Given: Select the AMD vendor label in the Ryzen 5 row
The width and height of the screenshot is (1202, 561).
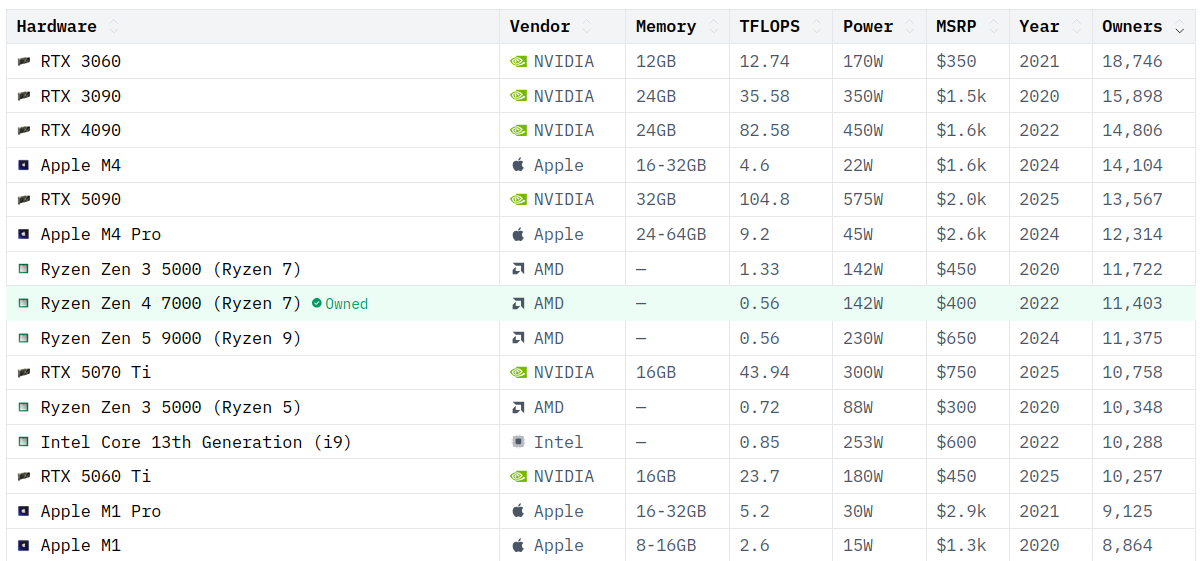Looking at the screenshot, I should pos(549,408).
